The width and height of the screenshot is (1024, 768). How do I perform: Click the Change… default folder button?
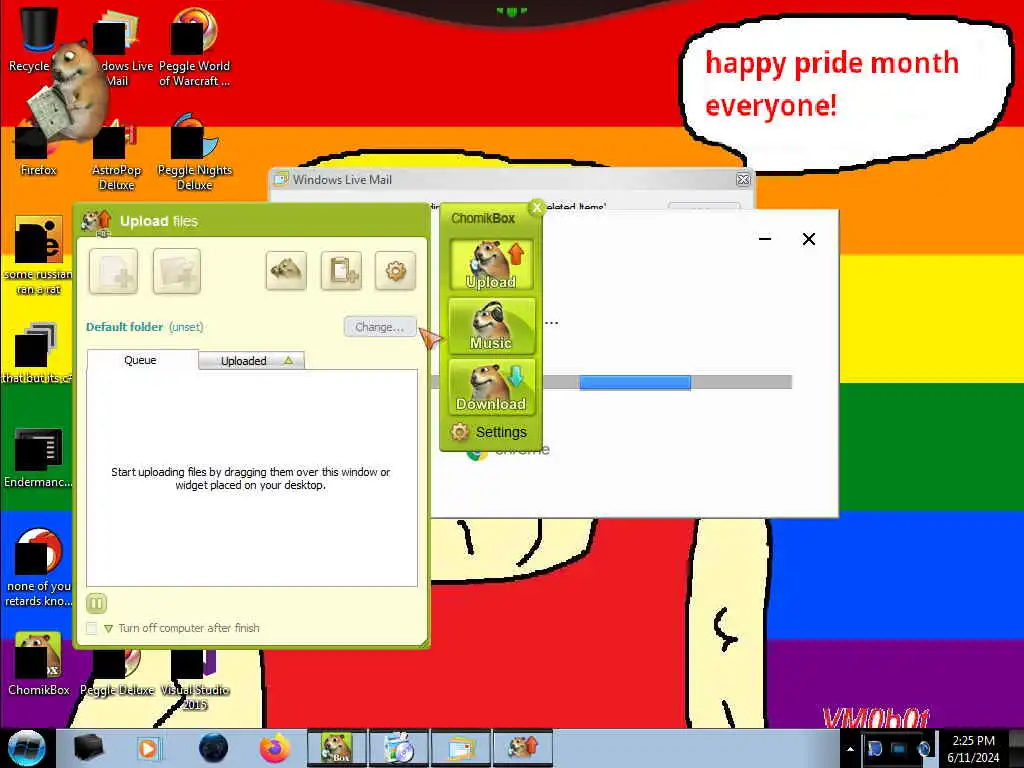click(x=380, y=327)
